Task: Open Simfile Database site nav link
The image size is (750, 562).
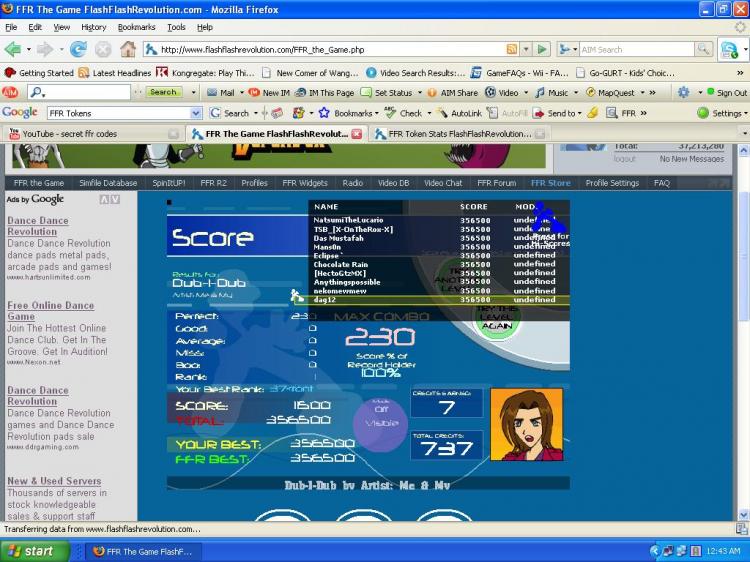Action: coord(108,183)
